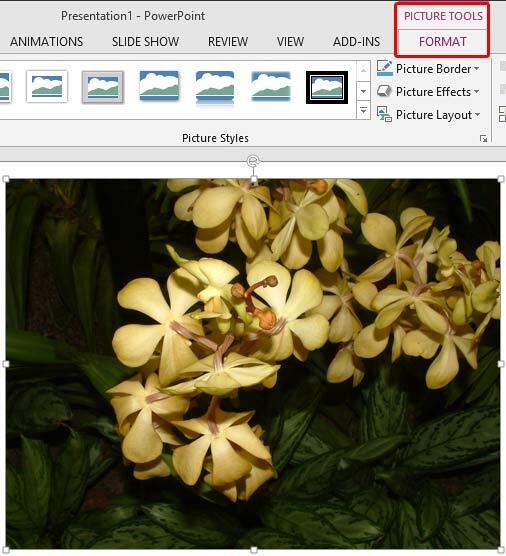Open the FORMAT tab under Picture Tools
The height and width of the screenshot is (556, 506).
click(x=442, y=41)
